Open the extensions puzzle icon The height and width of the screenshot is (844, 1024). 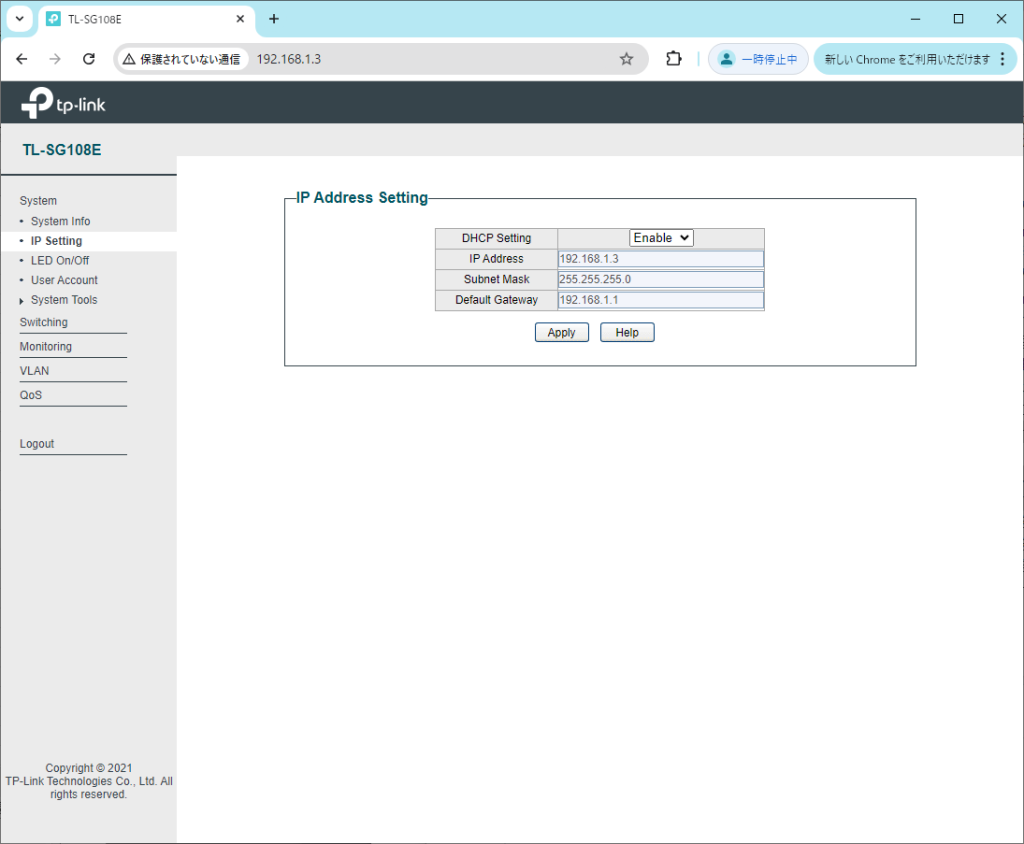(x=674, y=59)
